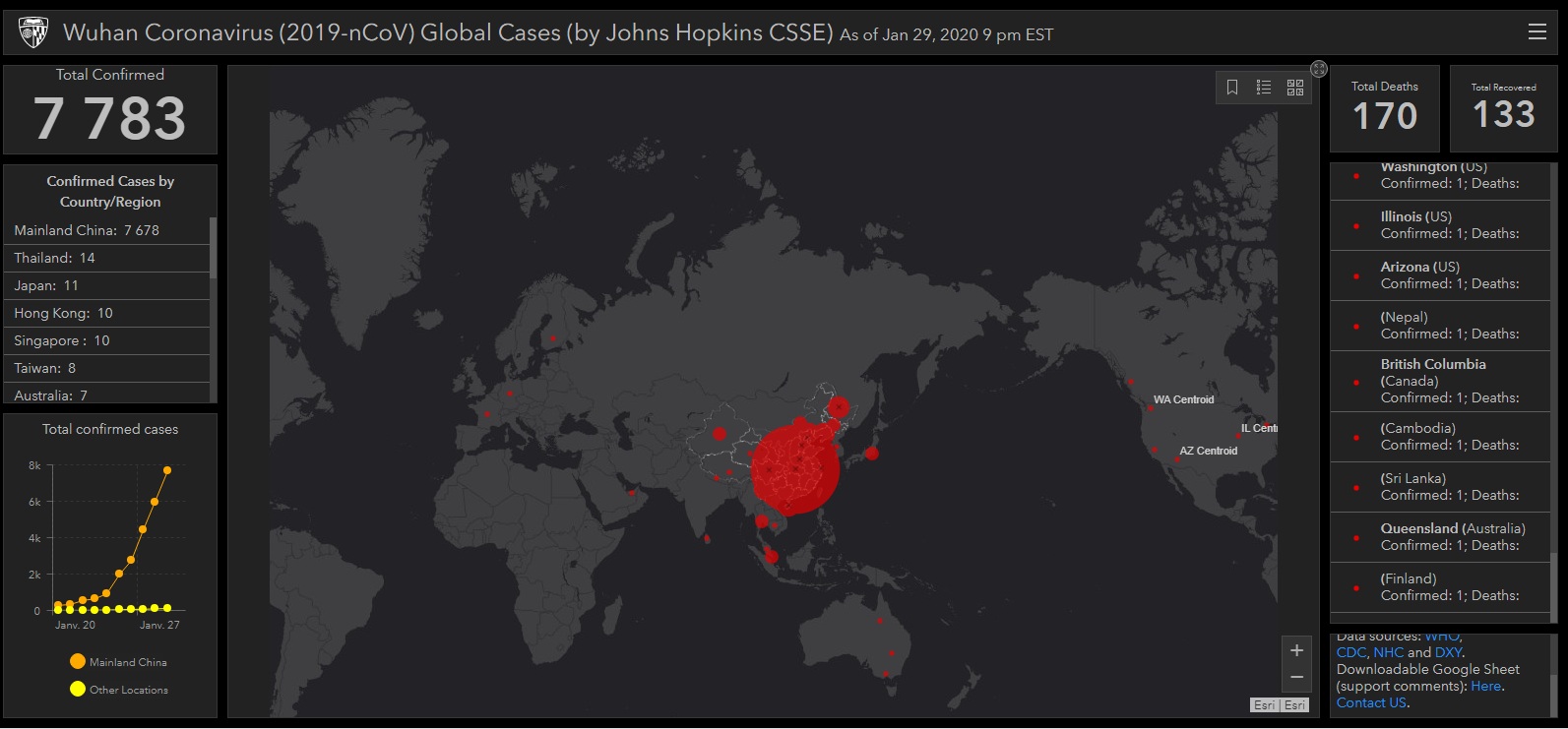Image resolution: width=1568 pixels, height=729 pixels.
Task: Select the Queensland (Australia) entry
Action: (1440, 537)
